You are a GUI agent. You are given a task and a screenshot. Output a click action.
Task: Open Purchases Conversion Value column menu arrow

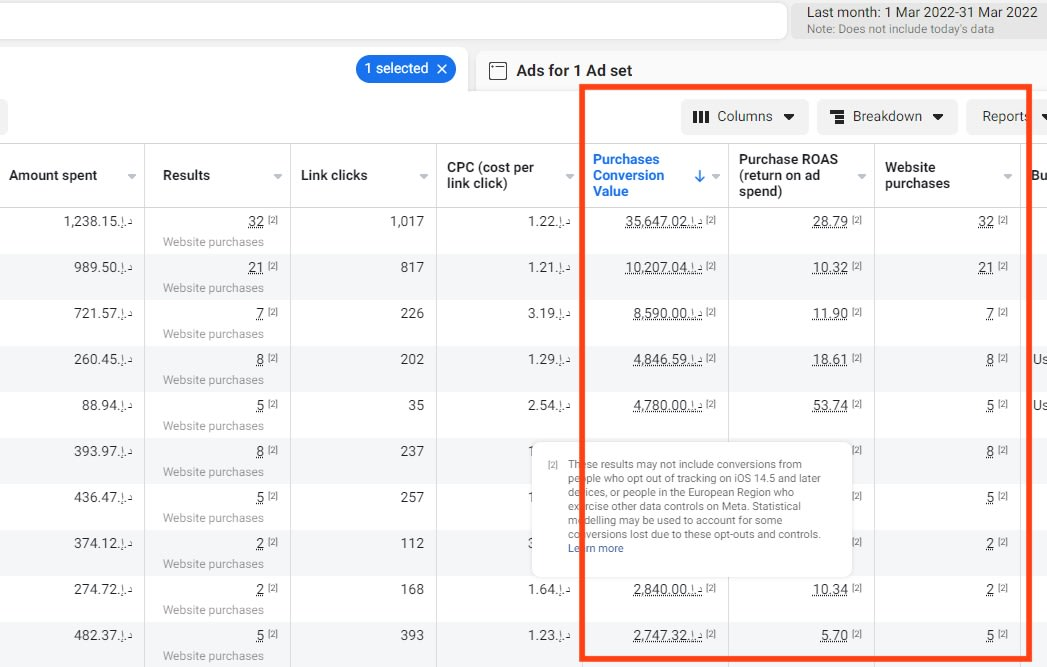click(716, 176)
